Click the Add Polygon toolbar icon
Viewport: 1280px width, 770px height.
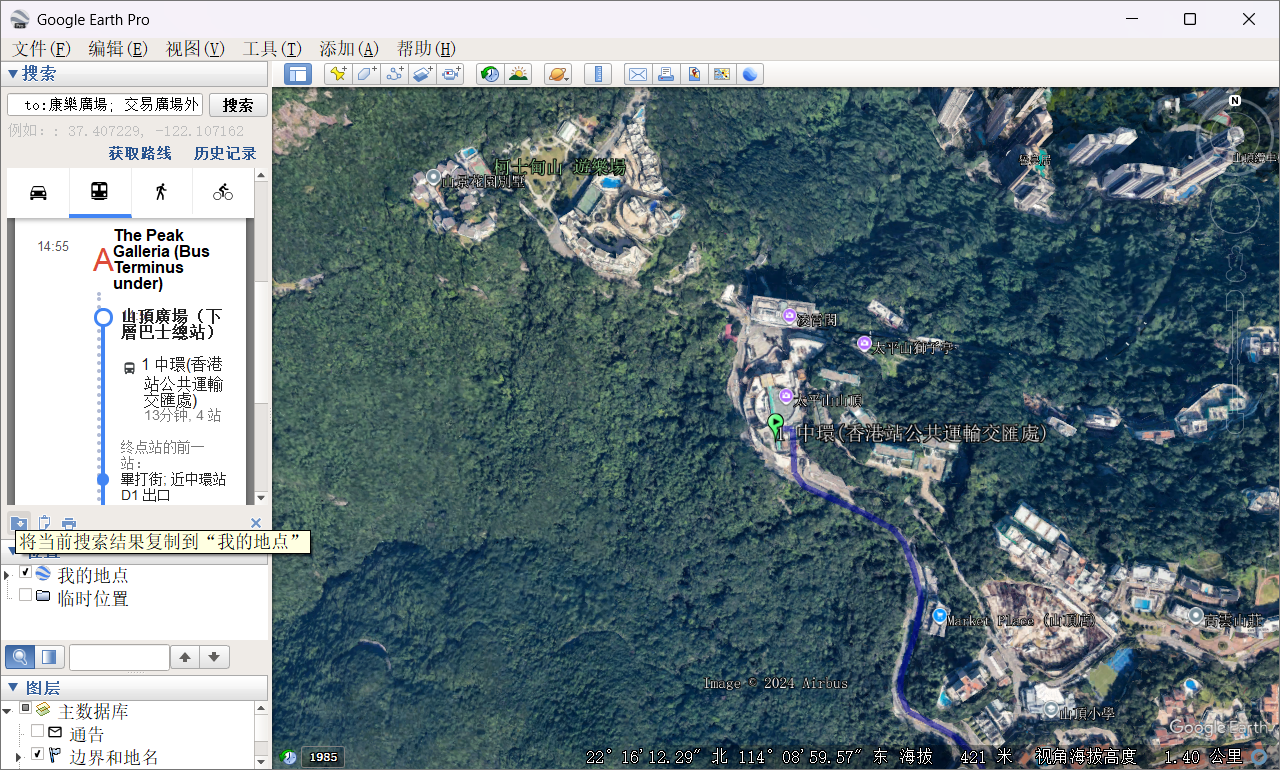(x=366, y=74)
